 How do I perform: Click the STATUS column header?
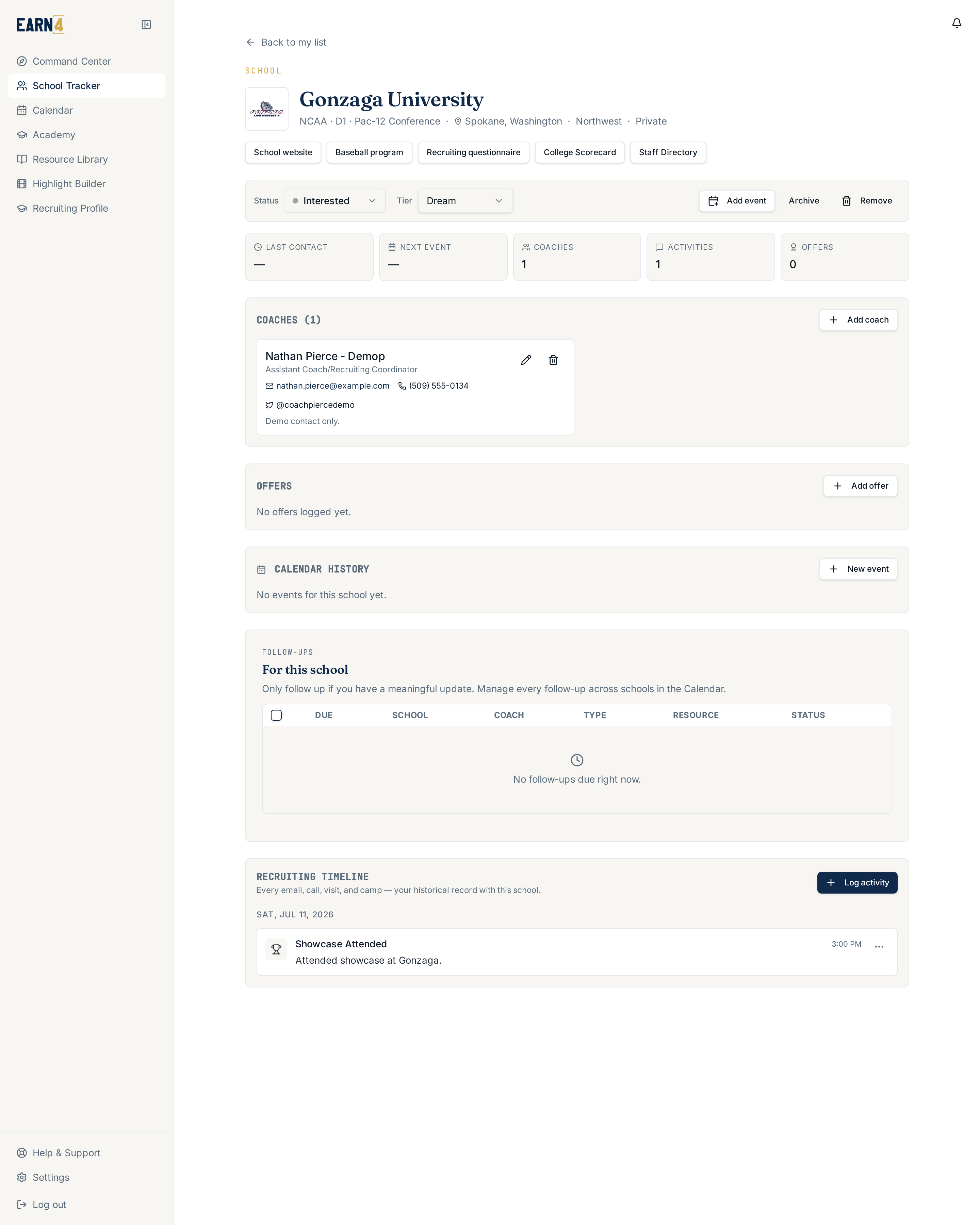(x=808, y=715)
